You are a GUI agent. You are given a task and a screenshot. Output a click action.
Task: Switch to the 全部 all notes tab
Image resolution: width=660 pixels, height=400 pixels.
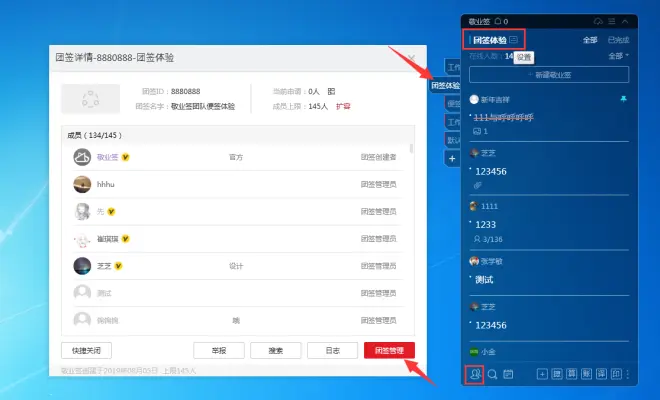click(590, 40)
